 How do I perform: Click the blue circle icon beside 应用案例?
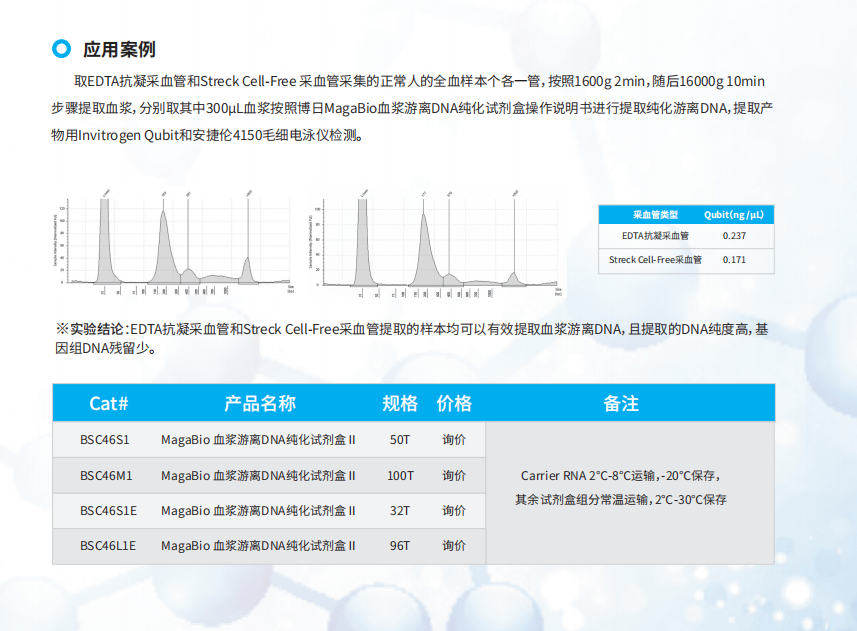pos(62,49)
